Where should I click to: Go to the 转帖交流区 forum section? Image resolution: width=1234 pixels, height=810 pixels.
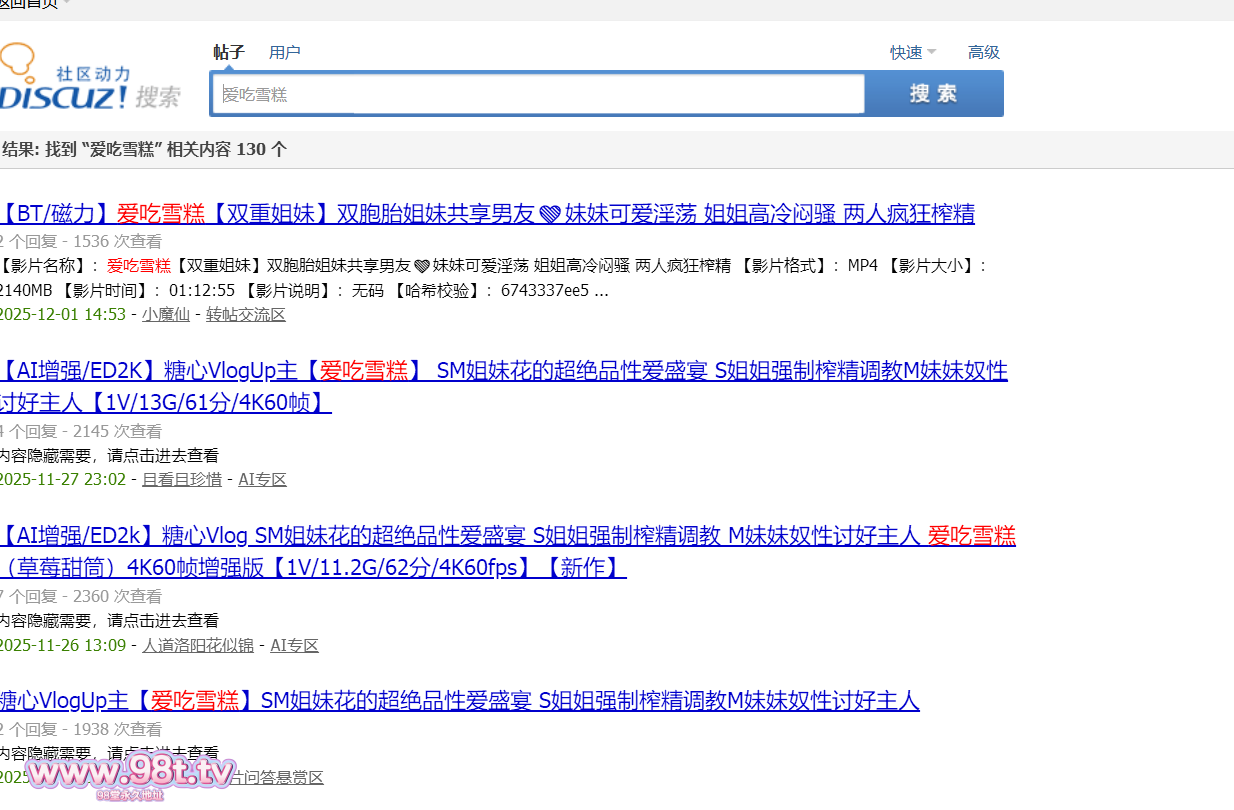point(245,315)
